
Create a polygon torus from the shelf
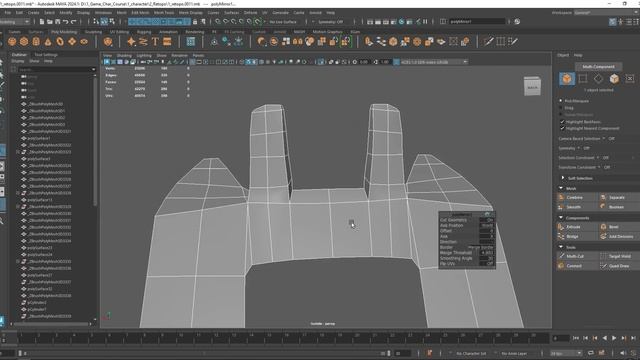click(60, 41)
